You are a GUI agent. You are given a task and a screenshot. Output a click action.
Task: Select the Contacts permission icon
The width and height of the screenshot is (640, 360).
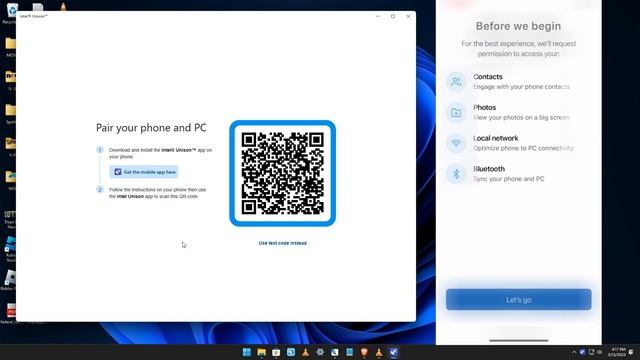click(x=456, y=82)
